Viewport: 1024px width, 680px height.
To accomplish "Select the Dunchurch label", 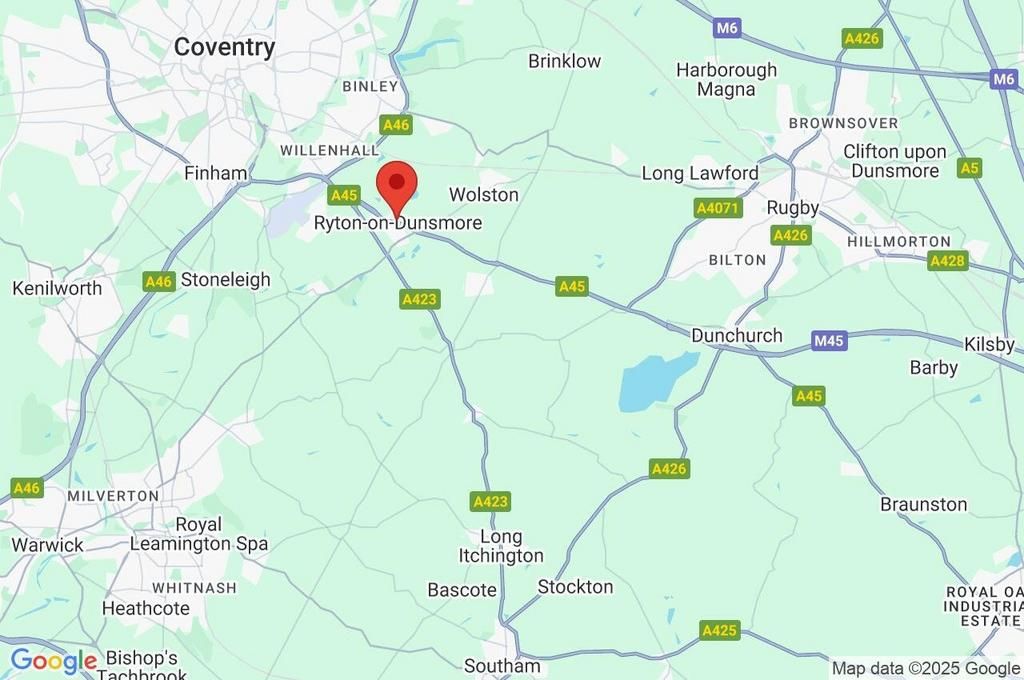I will pyautogui.click(x=737, y=336).
